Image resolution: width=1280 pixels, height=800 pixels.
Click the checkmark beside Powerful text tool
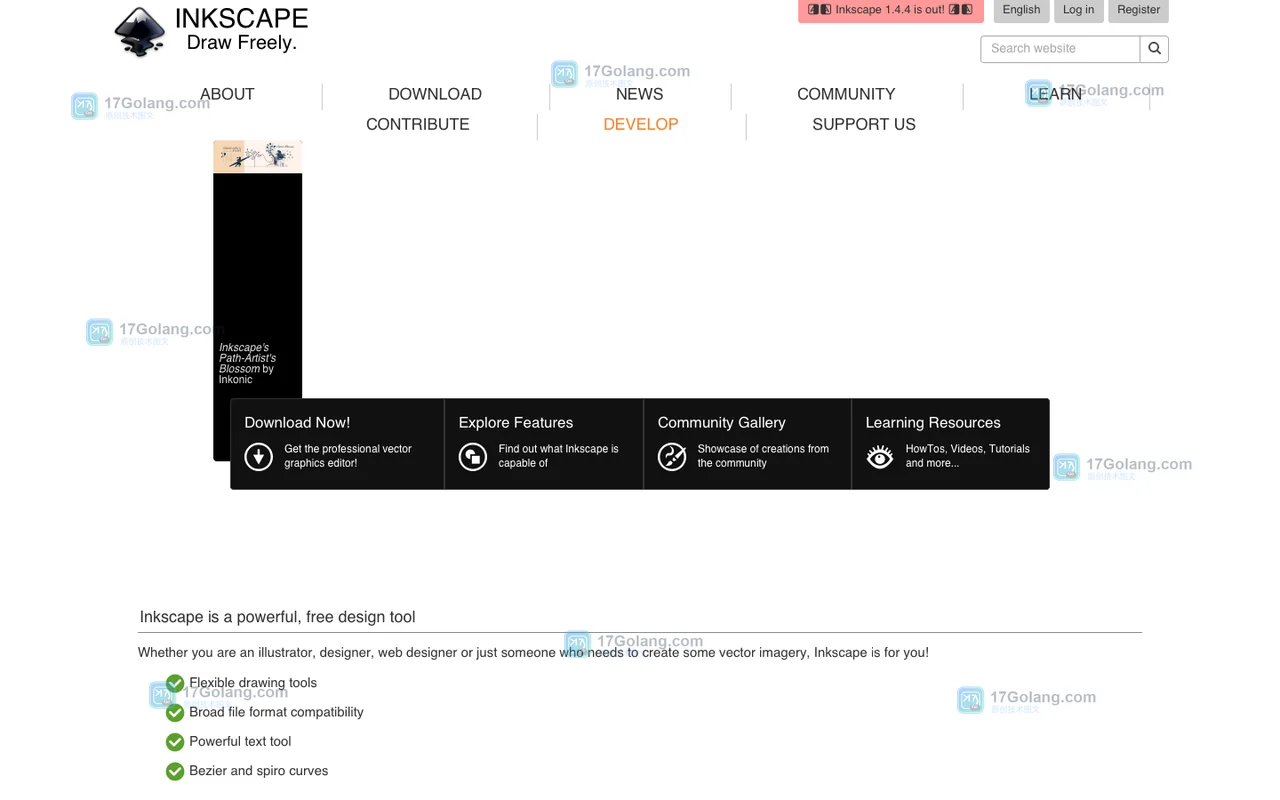(x=175, y=742)
